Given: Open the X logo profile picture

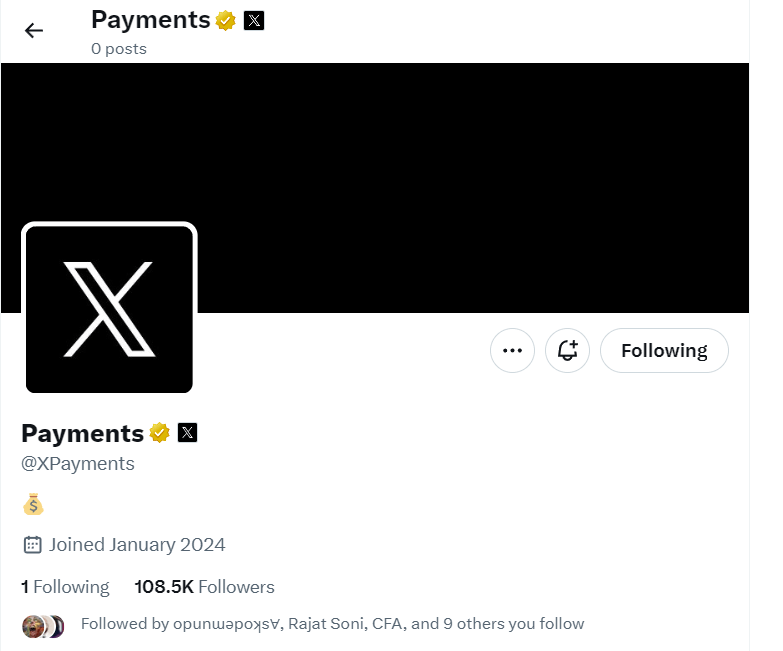Looking at the screenshot, I should pos(109,308).
